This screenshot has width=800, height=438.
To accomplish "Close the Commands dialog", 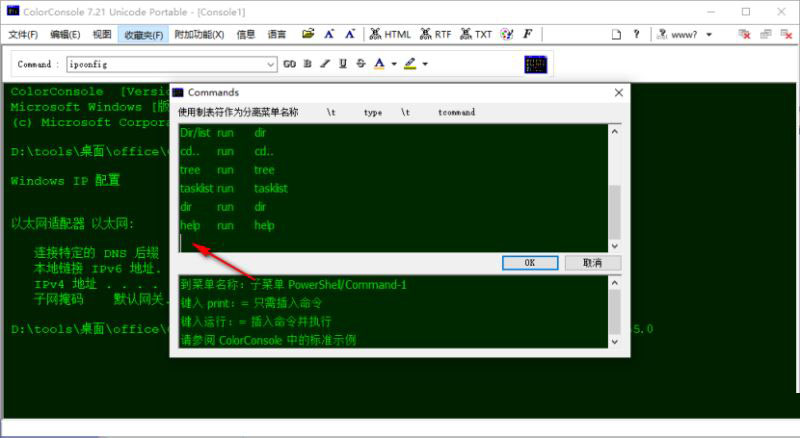I will pyautogui.click(x=619, y=92).
